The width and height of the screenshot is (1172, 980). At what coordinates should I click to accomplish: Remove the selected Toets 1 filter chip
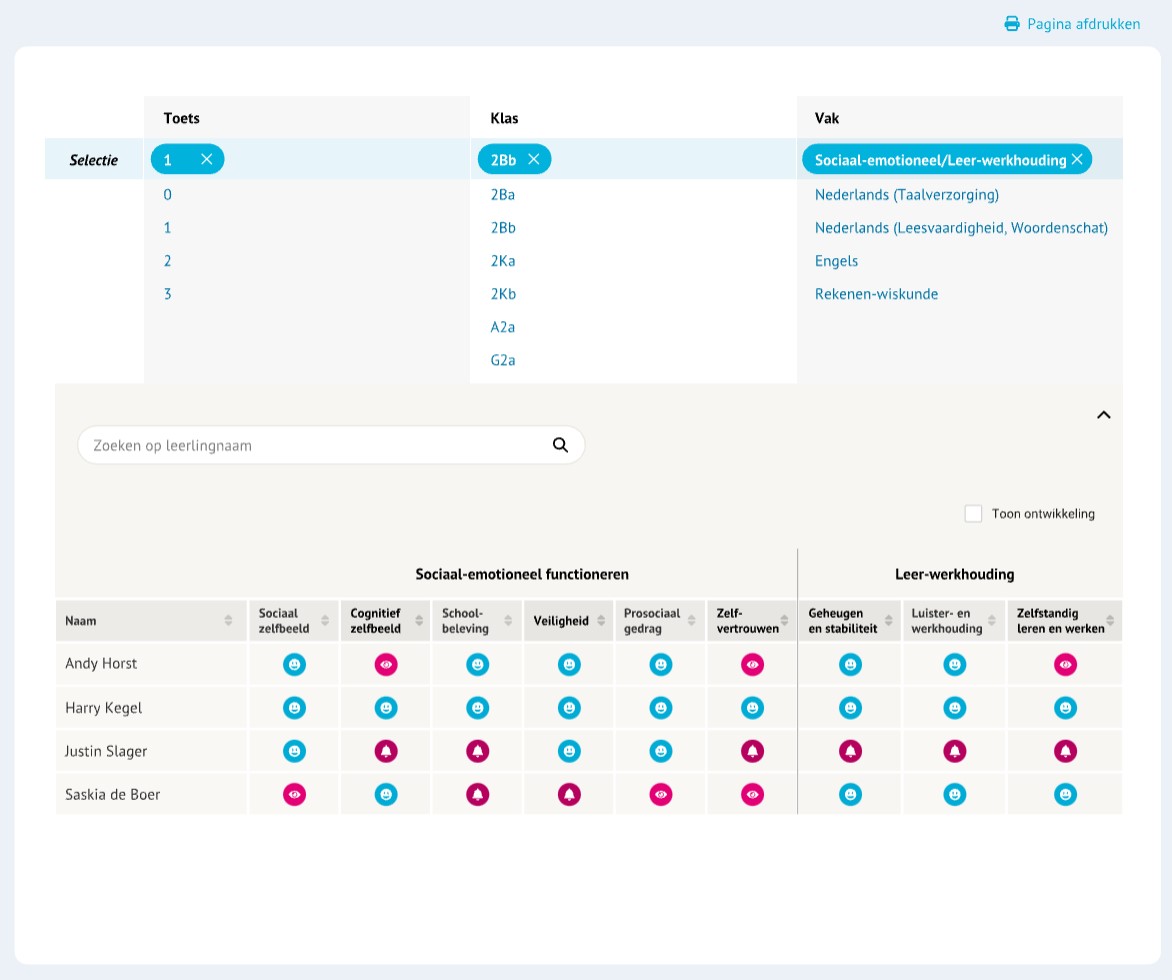pyautogui.click(x=206, y=159)
